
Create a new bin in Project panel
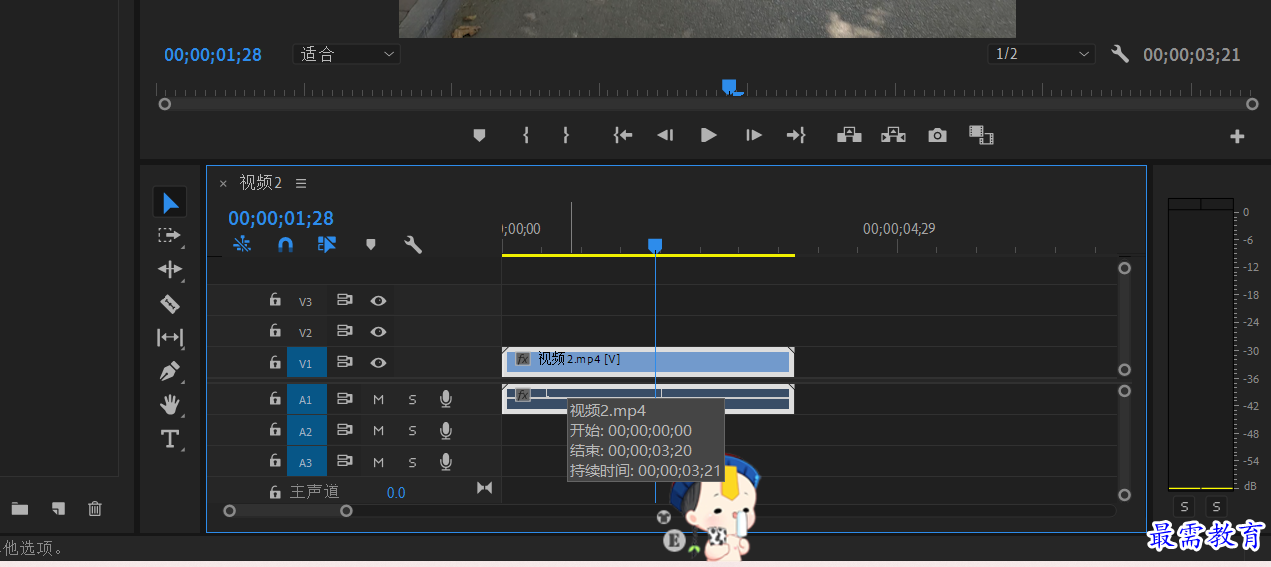(x=20, y=509)
